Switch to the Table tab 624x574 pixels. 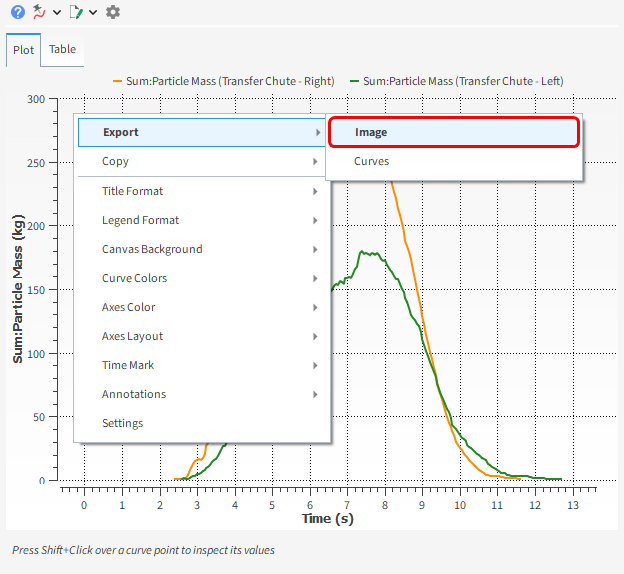click(x=62, y=49)
